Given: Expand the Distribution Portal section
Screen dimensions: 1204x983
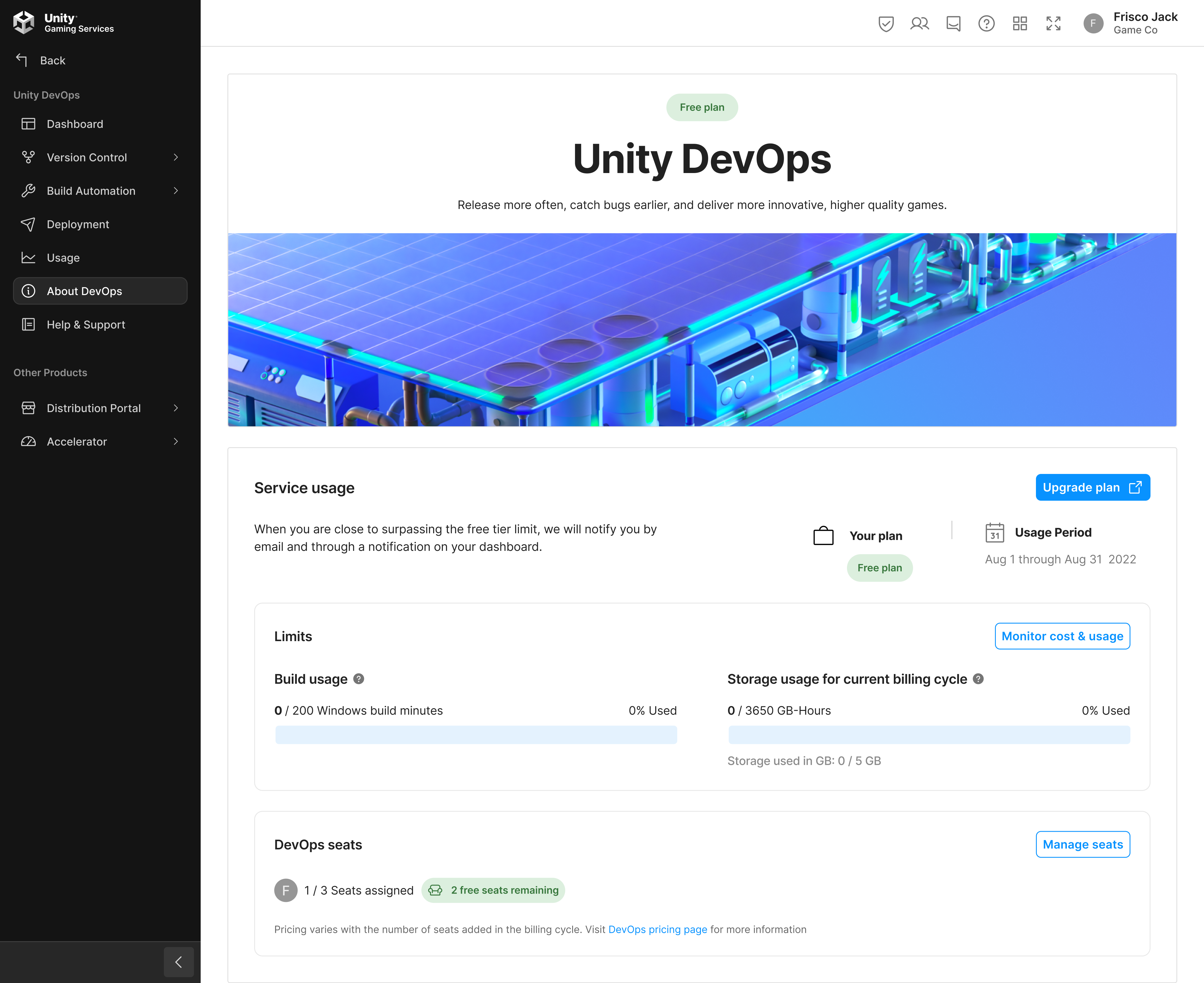Looking at the screenshot, I should click(176, 408).
